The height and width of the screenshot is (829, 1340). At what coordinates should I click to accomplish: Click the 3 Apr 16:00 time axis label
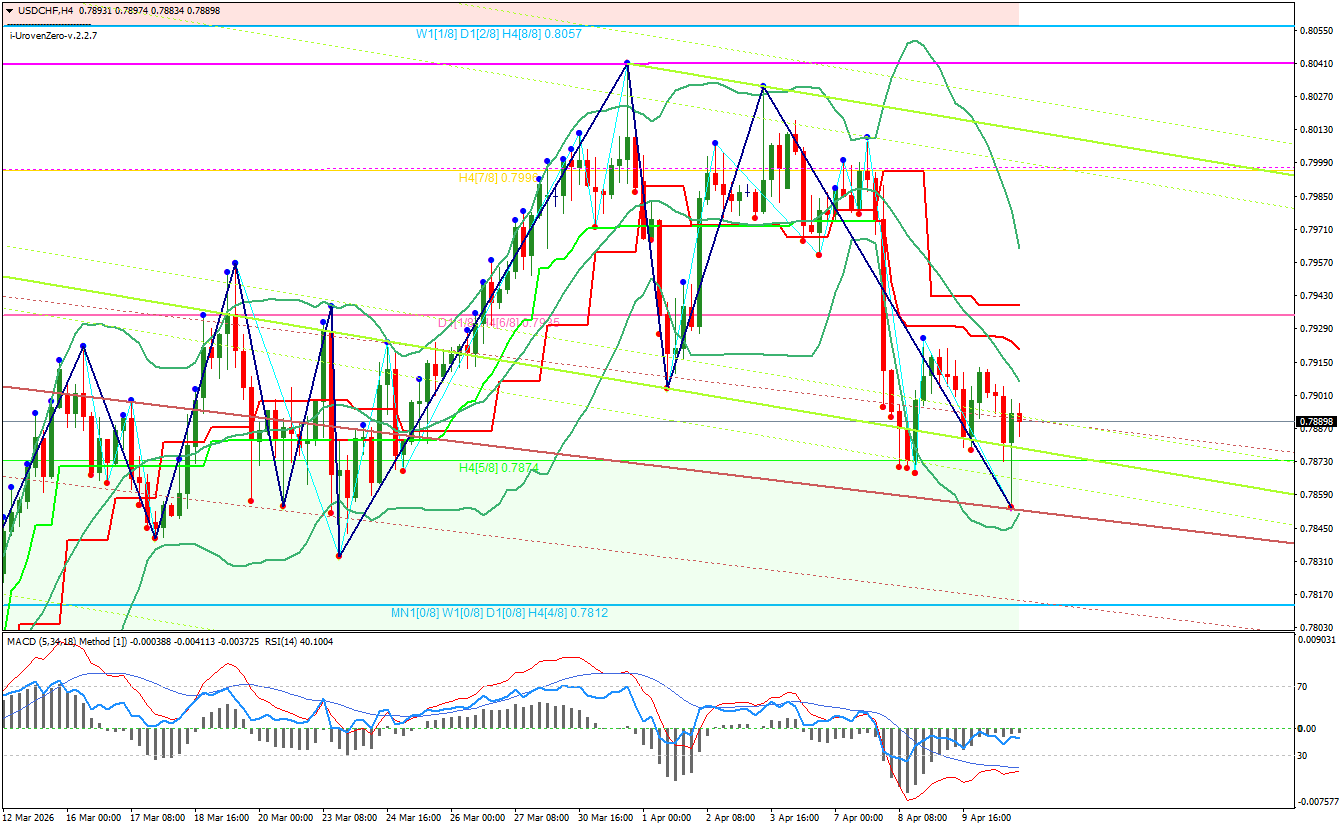[795, 818]
